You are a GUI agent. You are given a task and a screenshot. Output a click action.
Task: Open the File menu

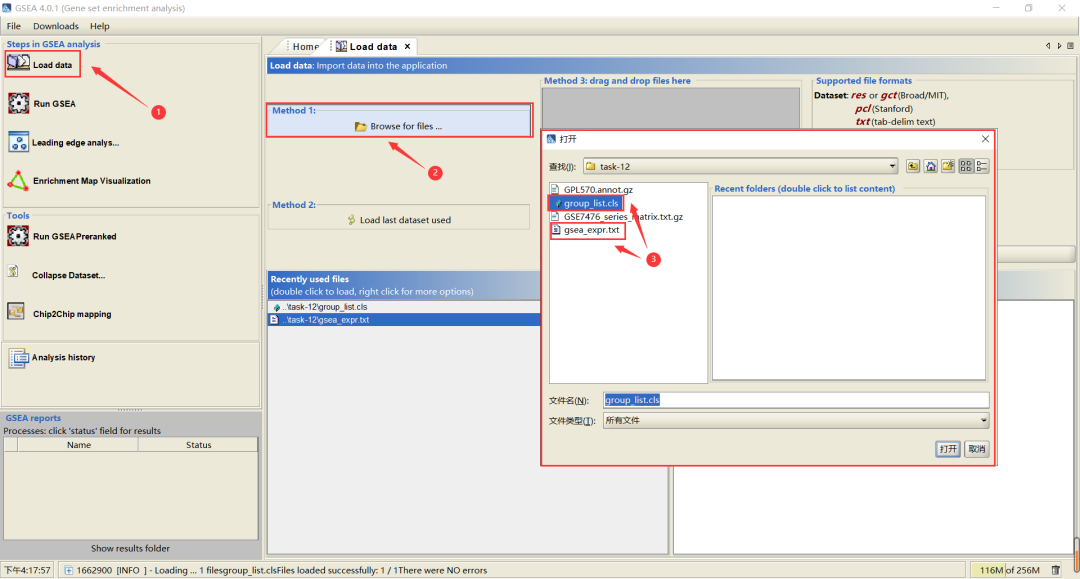tap(14, 26)
